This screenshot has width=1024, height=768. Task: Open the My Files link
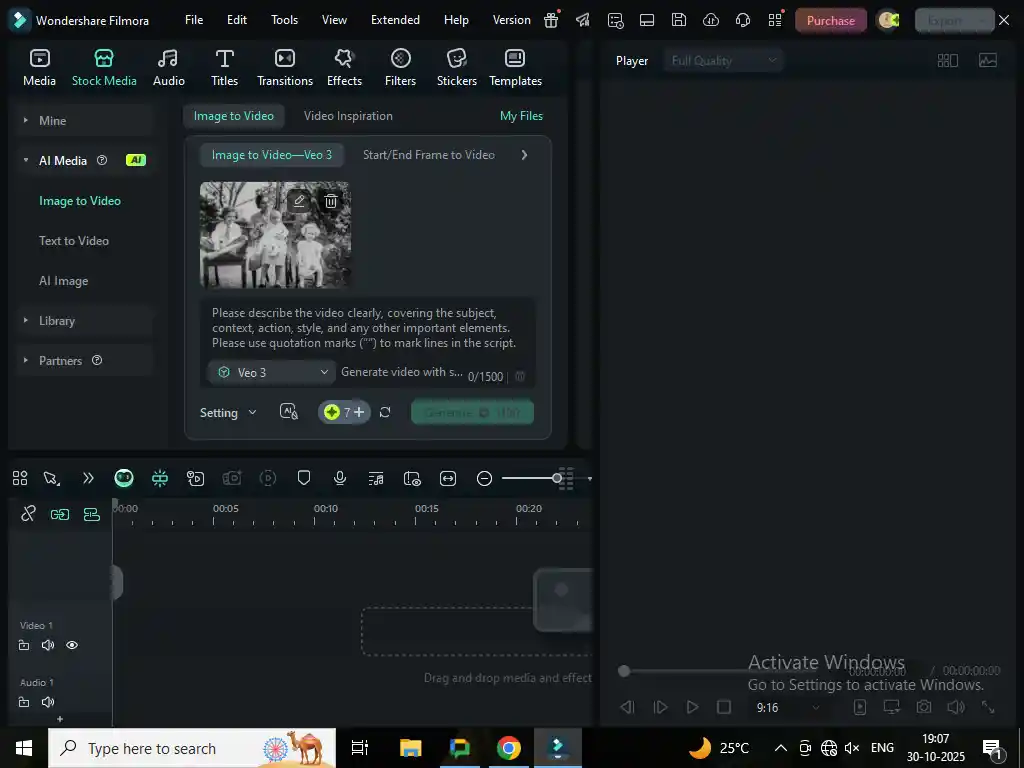pyautogui.click(x=521, y=116)
